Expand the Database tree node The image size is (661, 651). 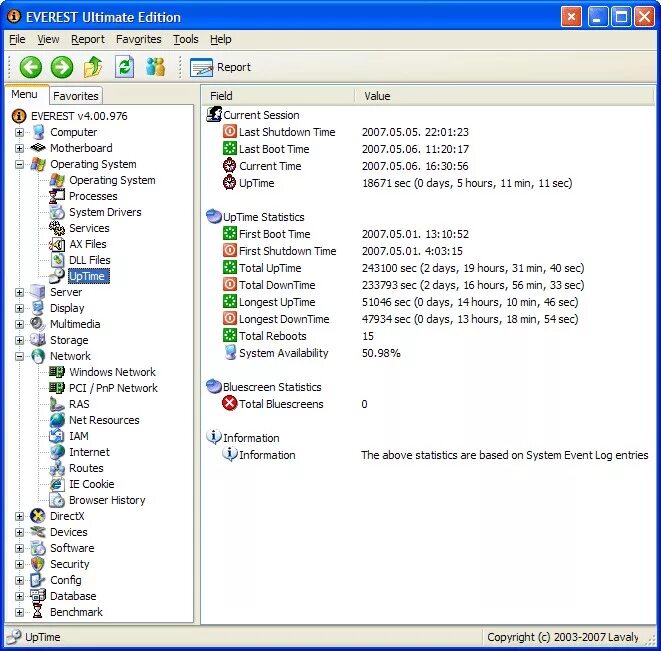19,596
